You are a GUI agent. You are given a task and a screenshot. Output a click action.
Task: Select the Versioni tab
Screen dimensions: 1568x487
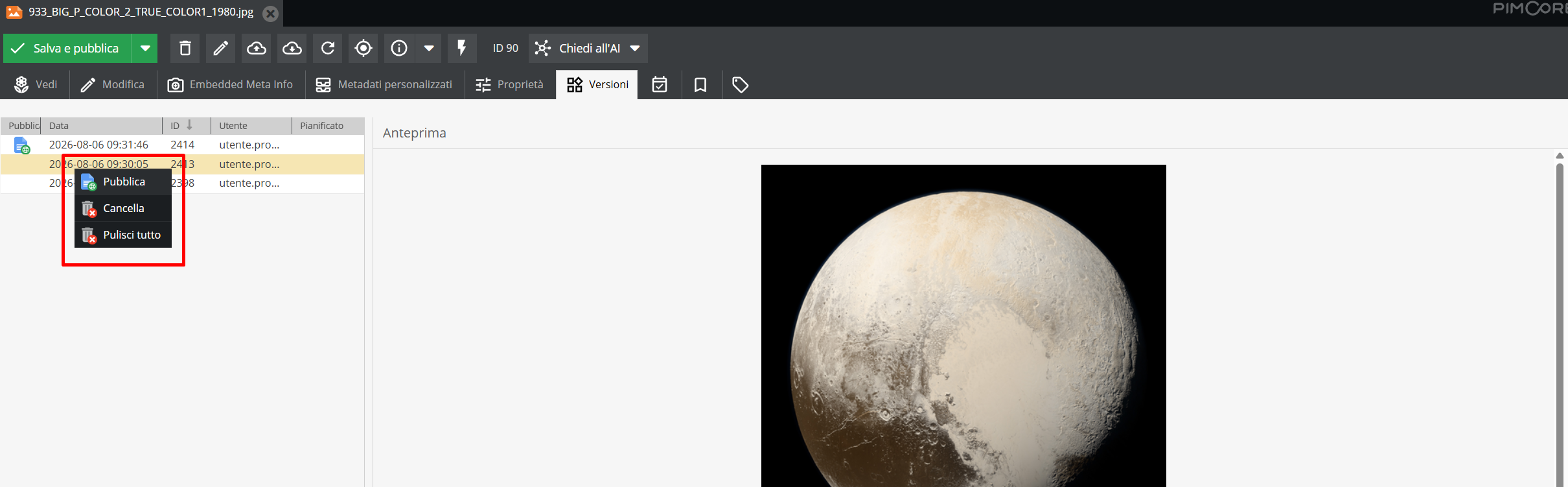coord(597,84)
